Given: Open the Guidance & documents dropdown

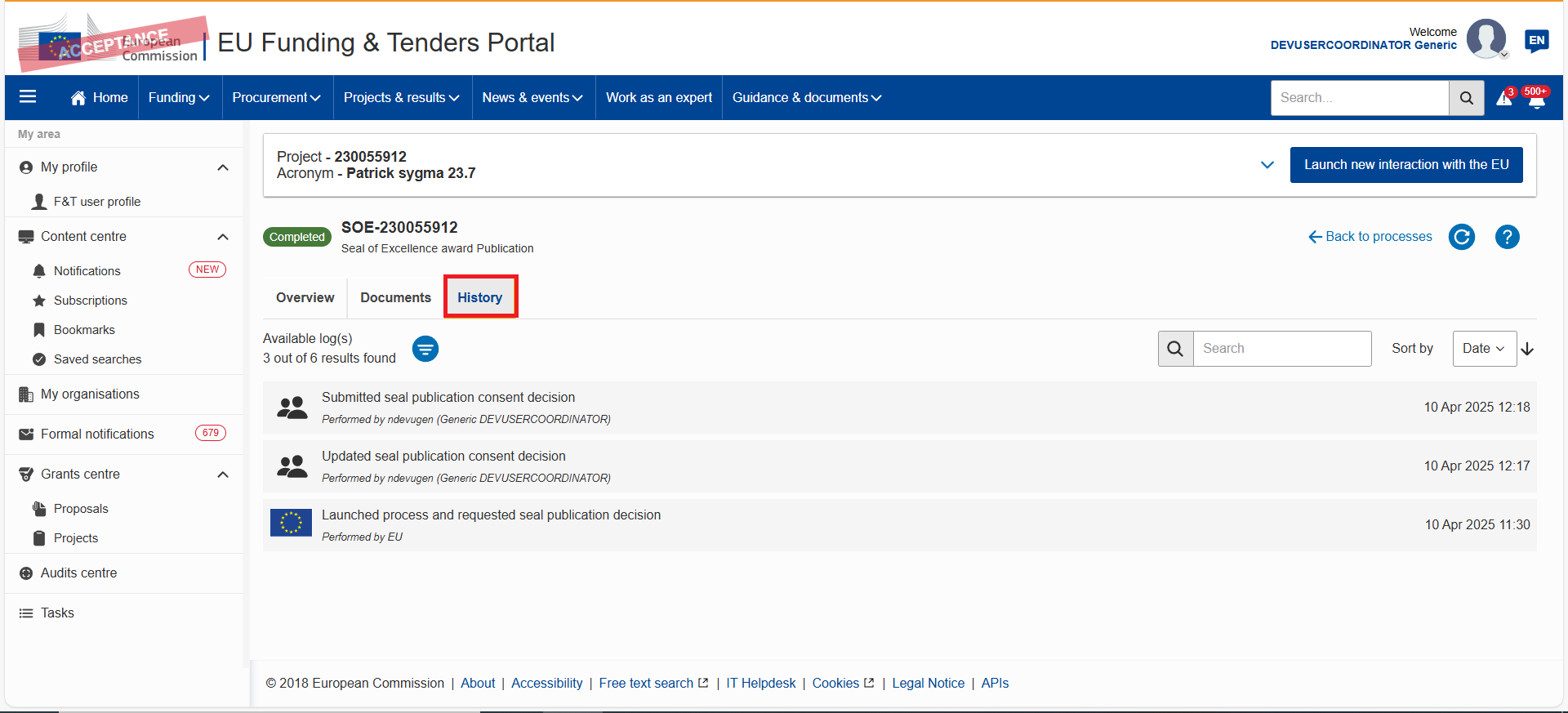Looking at the screenshot, I should (807, 98).
